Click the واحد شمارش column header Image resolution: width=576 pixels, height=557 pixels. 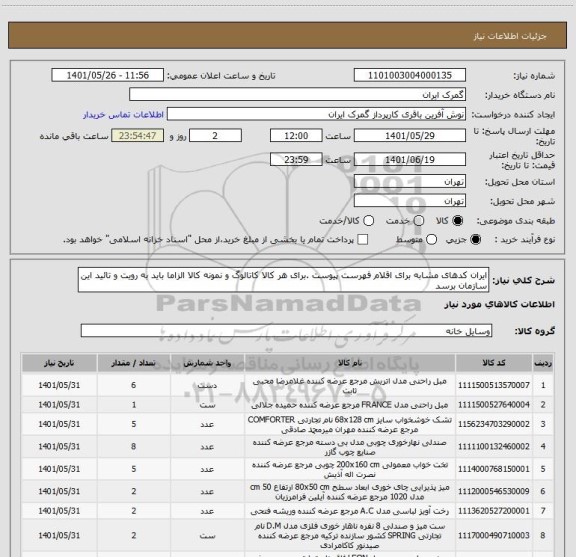[207, 363]
